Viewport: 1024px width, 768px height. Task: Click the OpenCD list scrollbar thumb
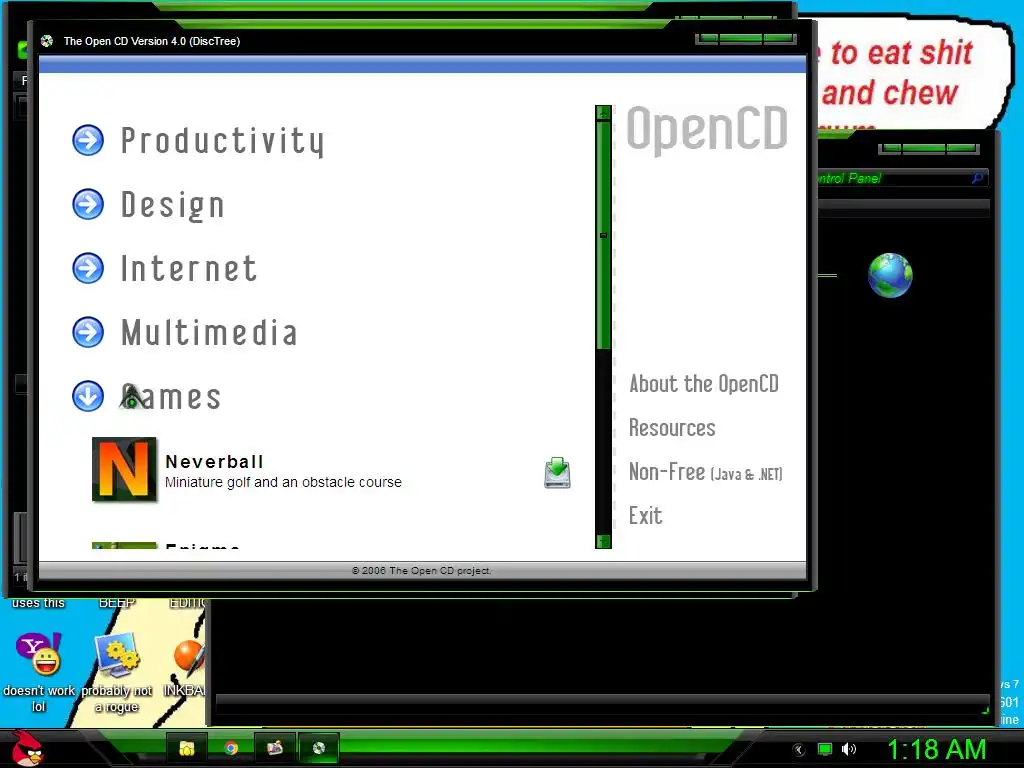coord(603,235)
